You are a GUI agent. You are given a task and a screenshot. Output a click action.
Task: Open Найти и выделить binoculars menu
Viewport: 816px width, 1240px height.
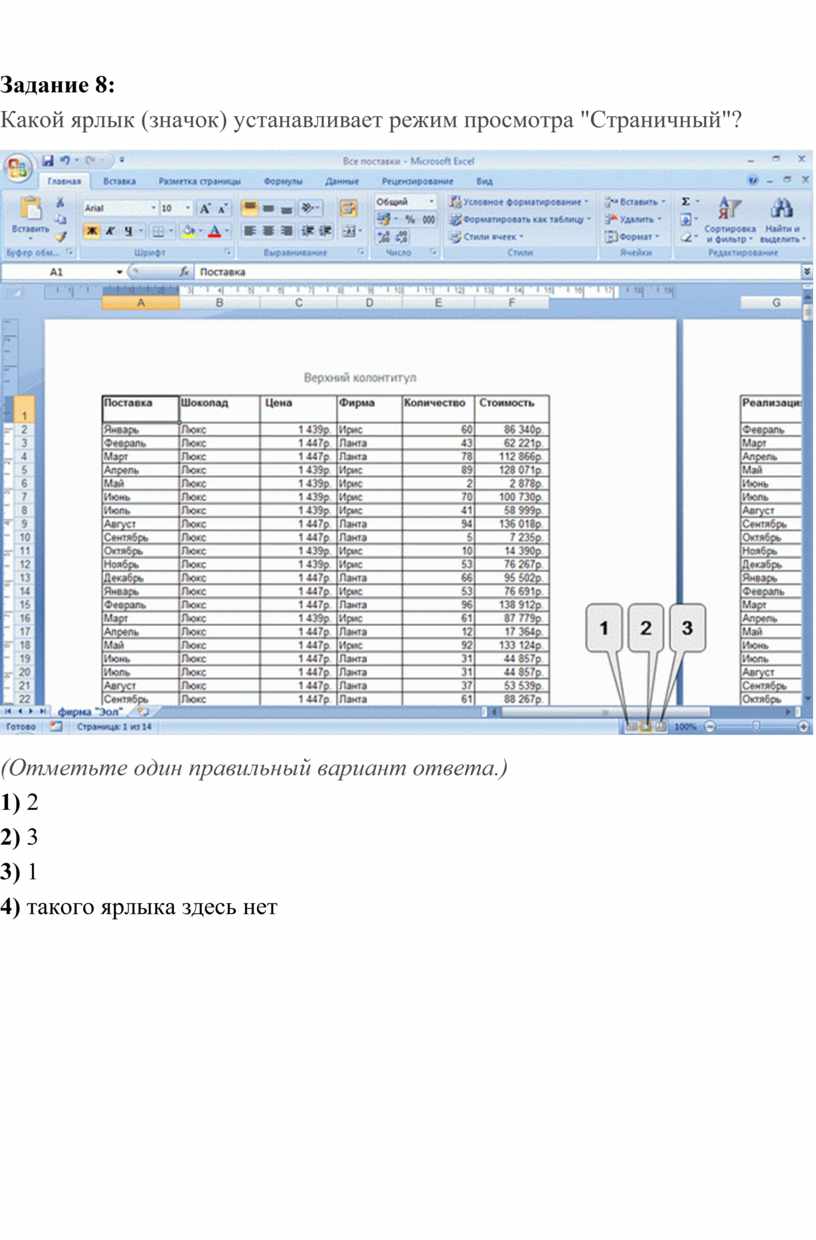[x=782, y=220]
